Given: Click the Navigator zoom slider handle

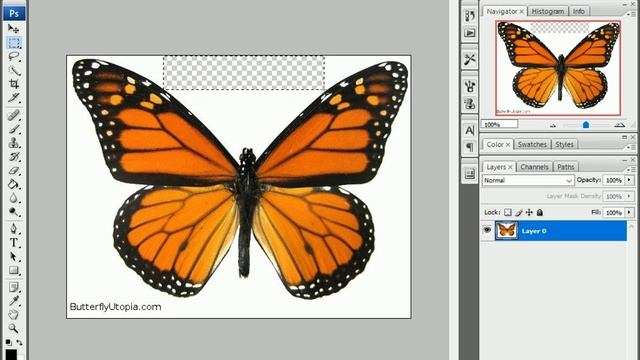Looking at the screenshot, I should coord(586,125).
